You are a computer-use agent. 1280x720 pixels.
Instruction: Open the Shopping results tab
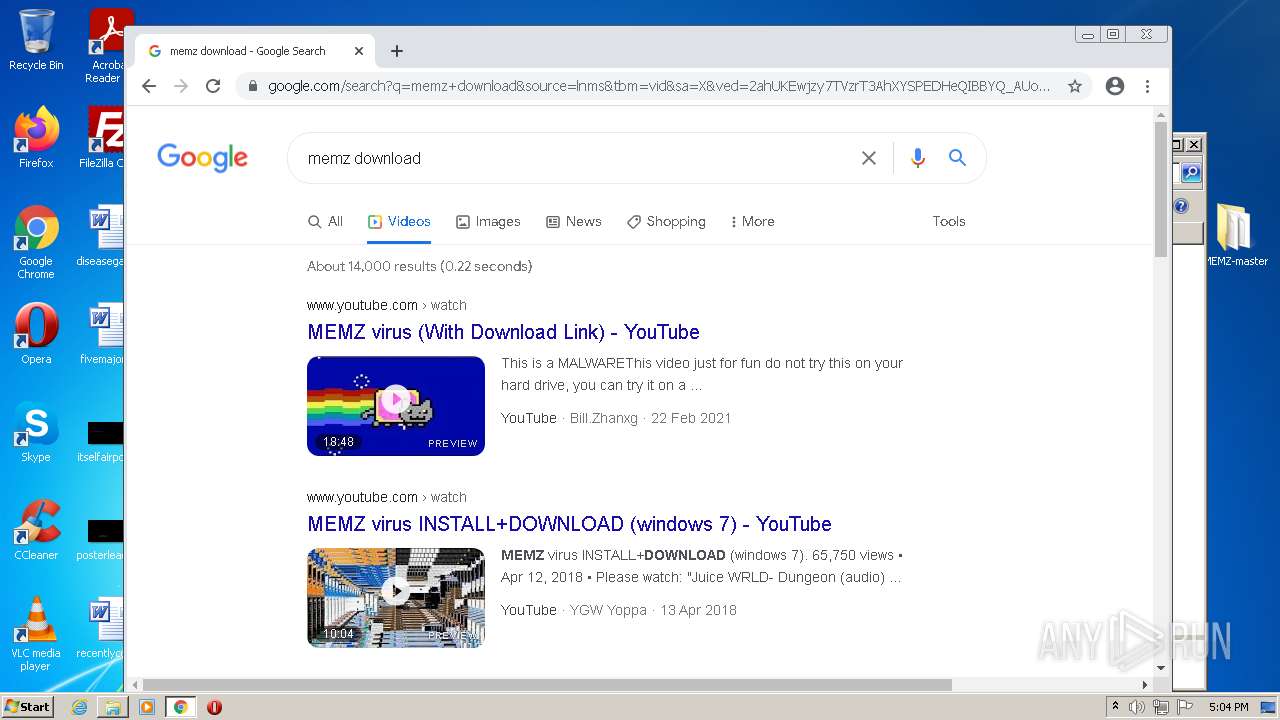(666, 222)
